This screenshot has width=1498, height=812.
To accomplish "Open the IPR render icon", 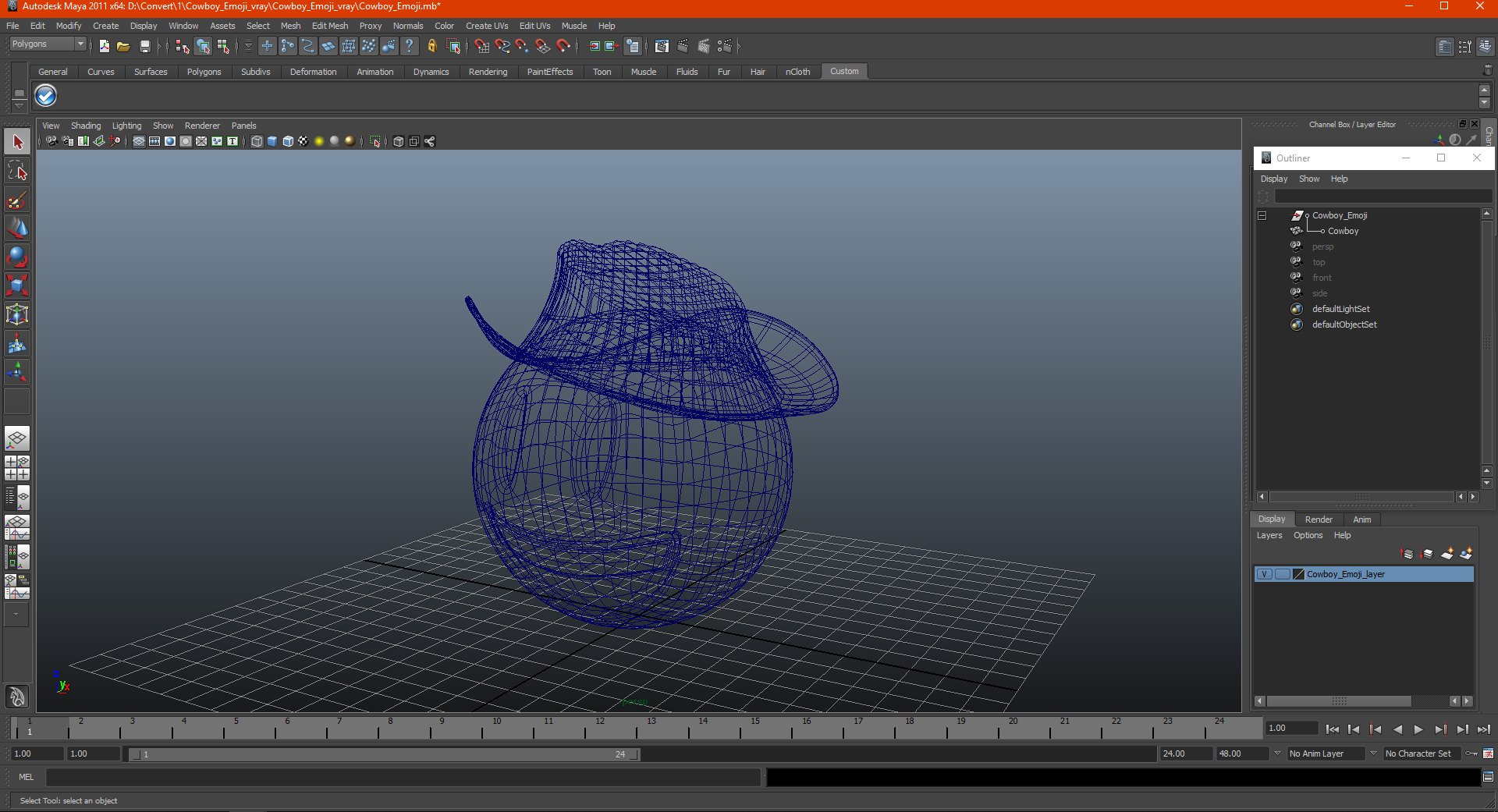I will (x=704, y=47).
